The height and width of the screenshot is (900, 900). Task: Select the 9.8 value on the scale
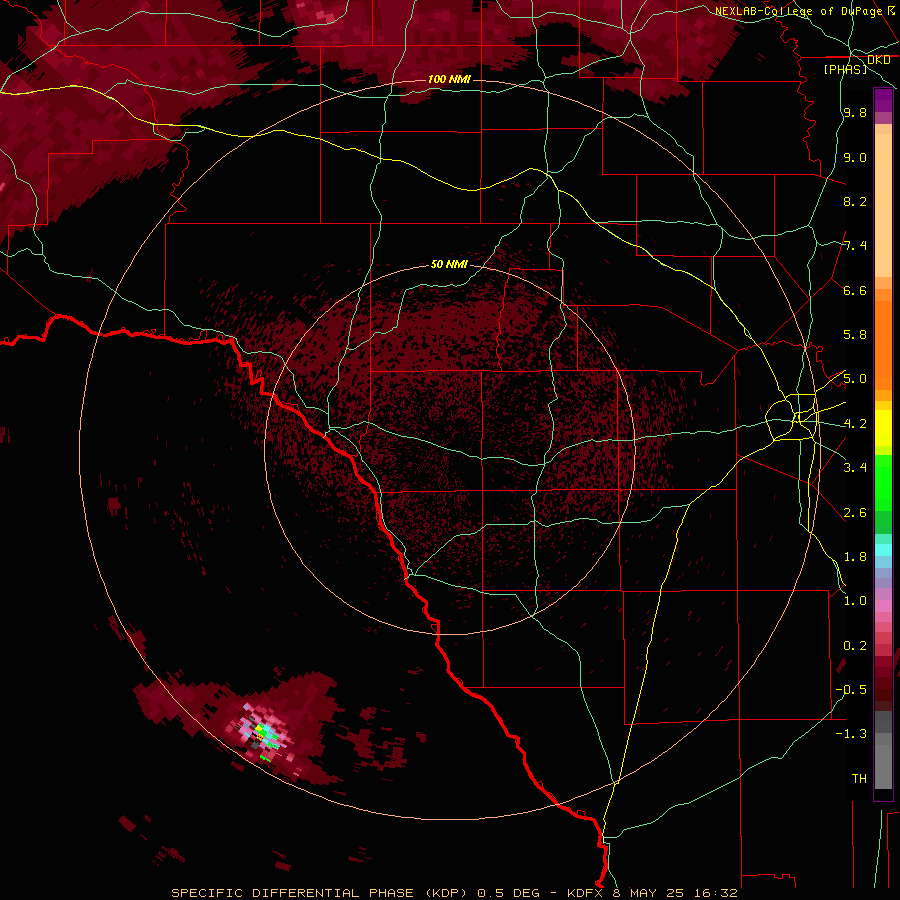pos(855,113)
